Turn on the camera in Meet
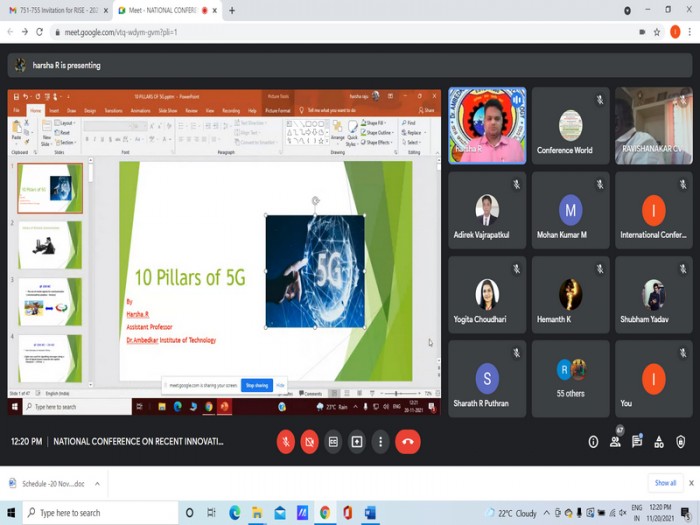700x525 pixels. coord(310,441)
